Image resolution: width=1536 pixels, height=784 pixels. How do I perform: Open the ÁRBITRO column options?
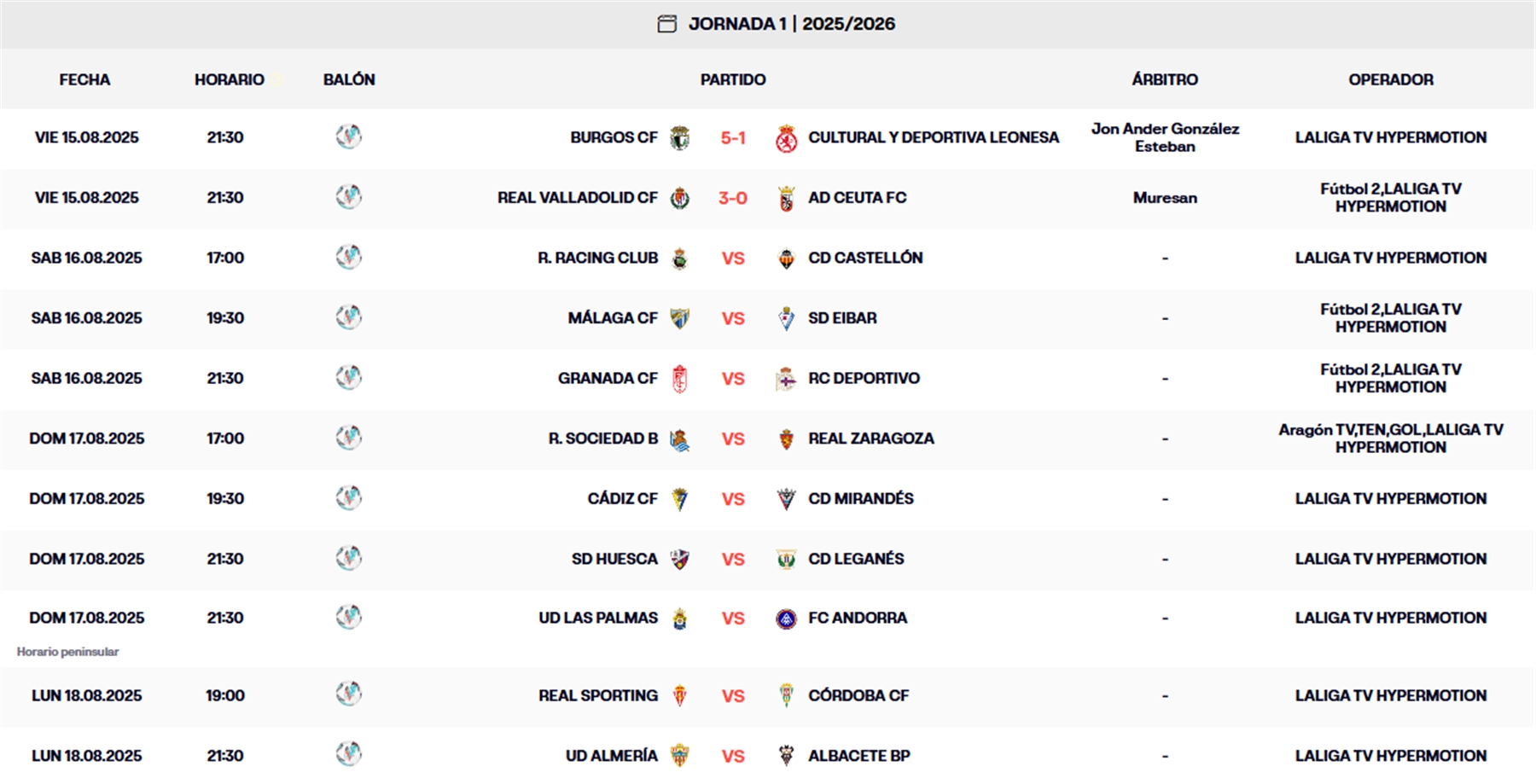[1166, 78]
